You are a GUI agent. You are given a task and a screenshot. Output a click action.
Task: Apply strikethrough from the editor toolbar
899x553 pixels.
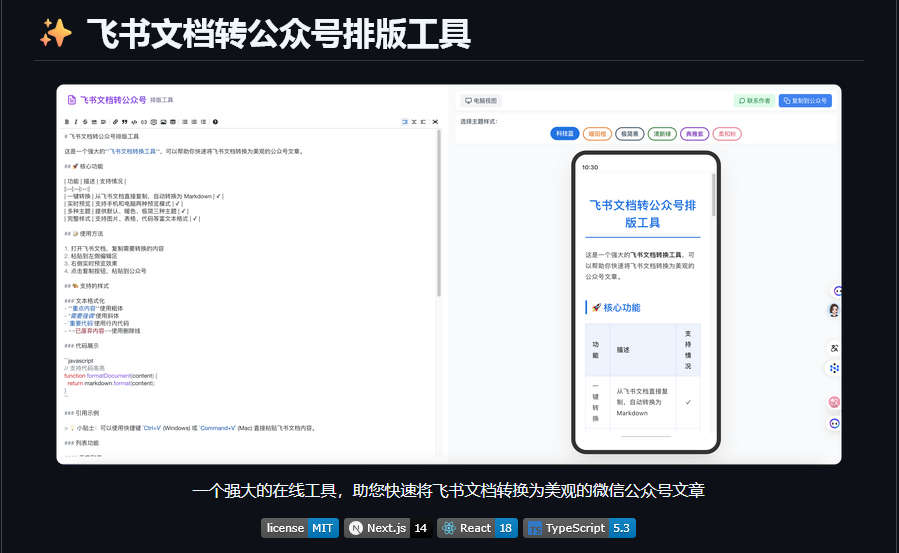[85, 122]
